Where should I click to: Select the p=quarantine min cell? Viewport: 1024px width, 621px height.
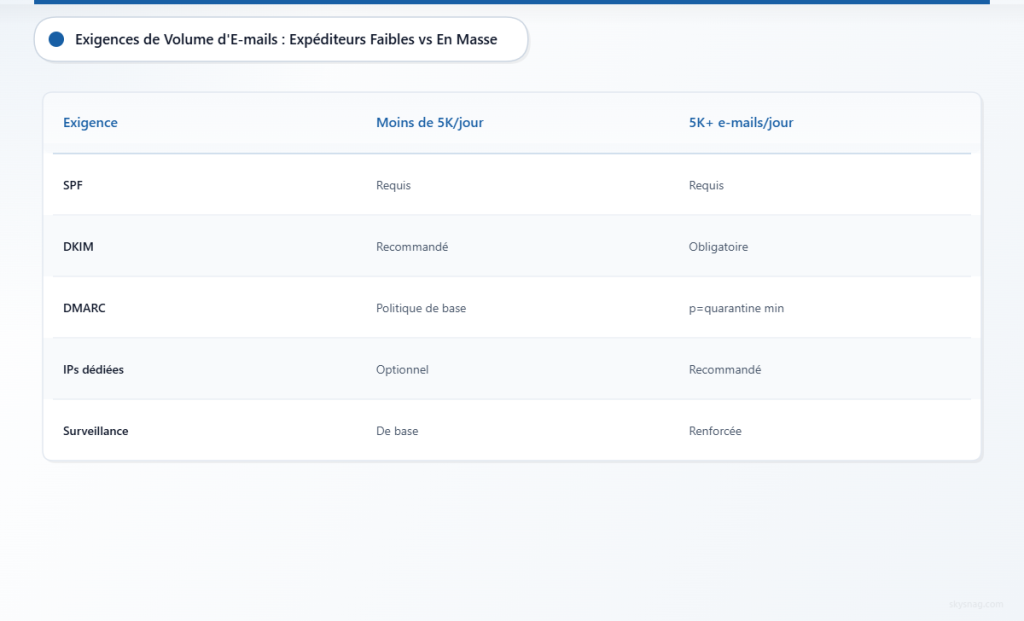click(x=737, y=308)
